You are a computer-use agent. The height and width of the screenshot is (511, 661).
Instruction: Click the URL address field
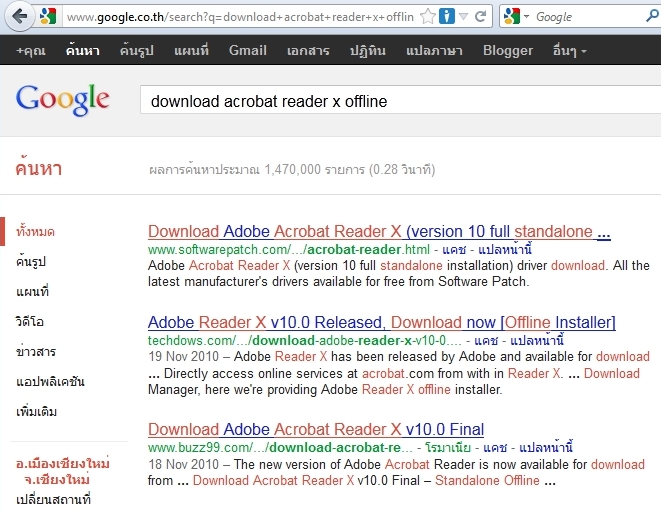click(x=240, y=17)
